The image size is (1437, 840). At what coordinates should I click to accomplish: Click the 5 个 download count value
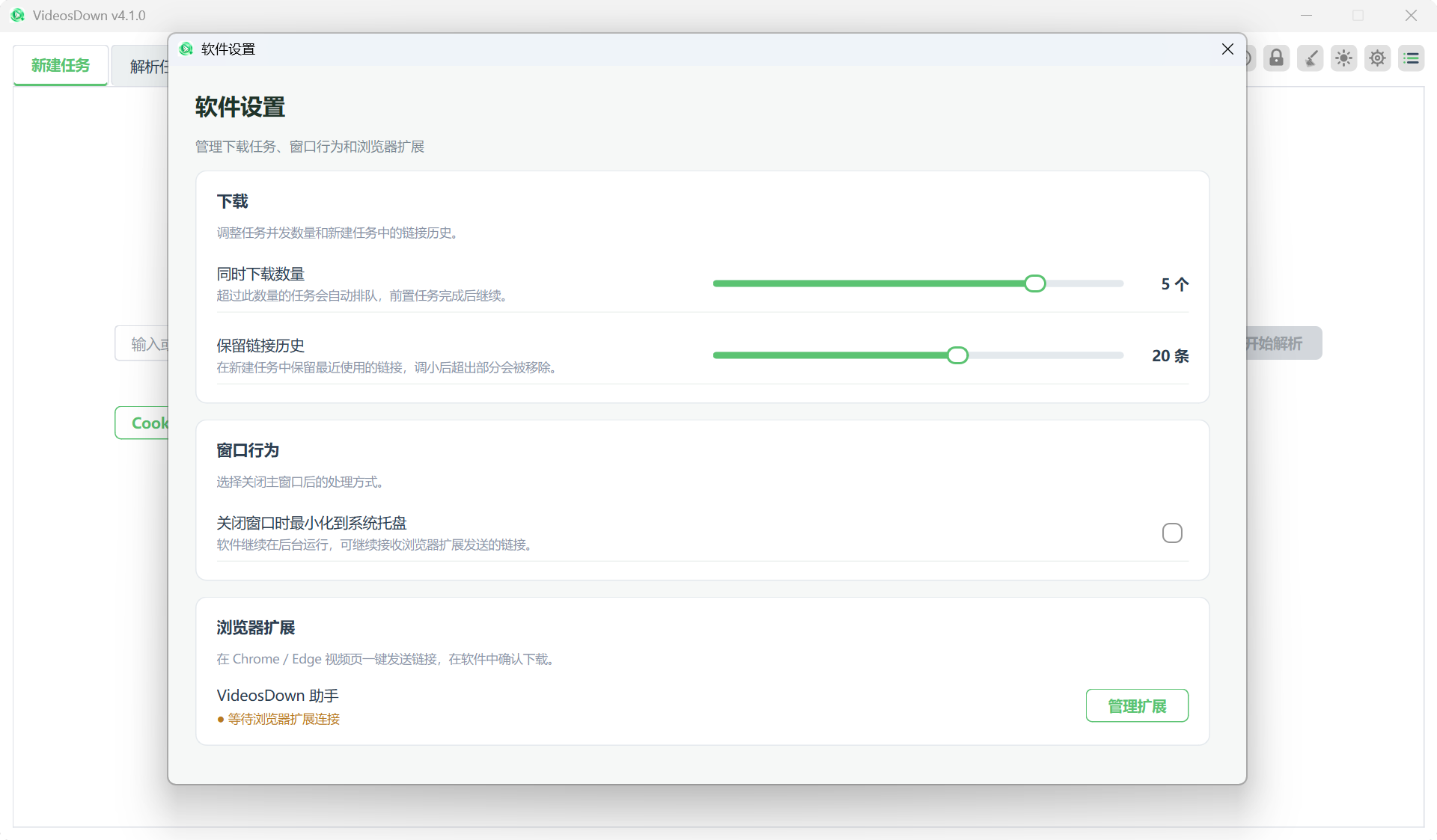[x=1174, y=284]
